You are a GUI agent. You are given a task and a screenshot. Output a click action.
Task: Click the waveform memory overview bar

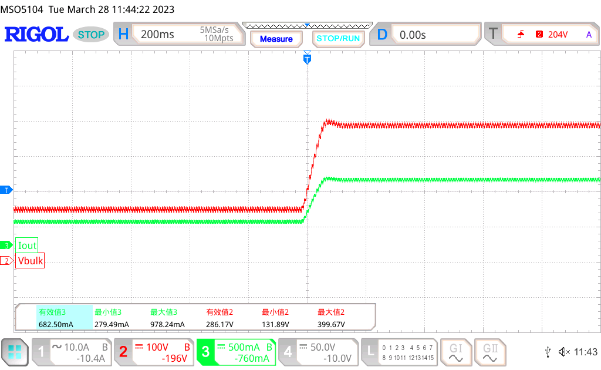(x=307, y=26)
